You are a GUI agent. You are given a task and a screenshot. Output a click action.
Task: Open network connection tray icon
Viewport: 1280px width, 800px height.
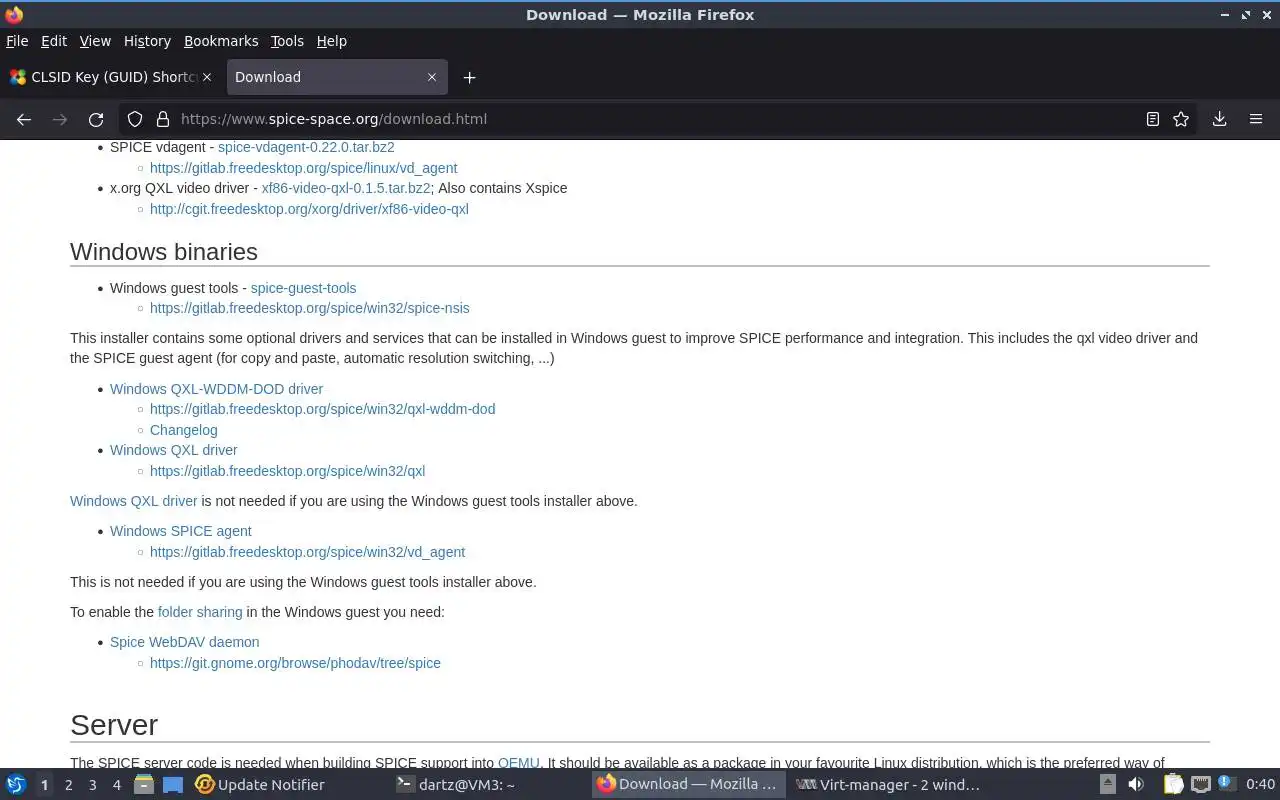[1201, 785]
